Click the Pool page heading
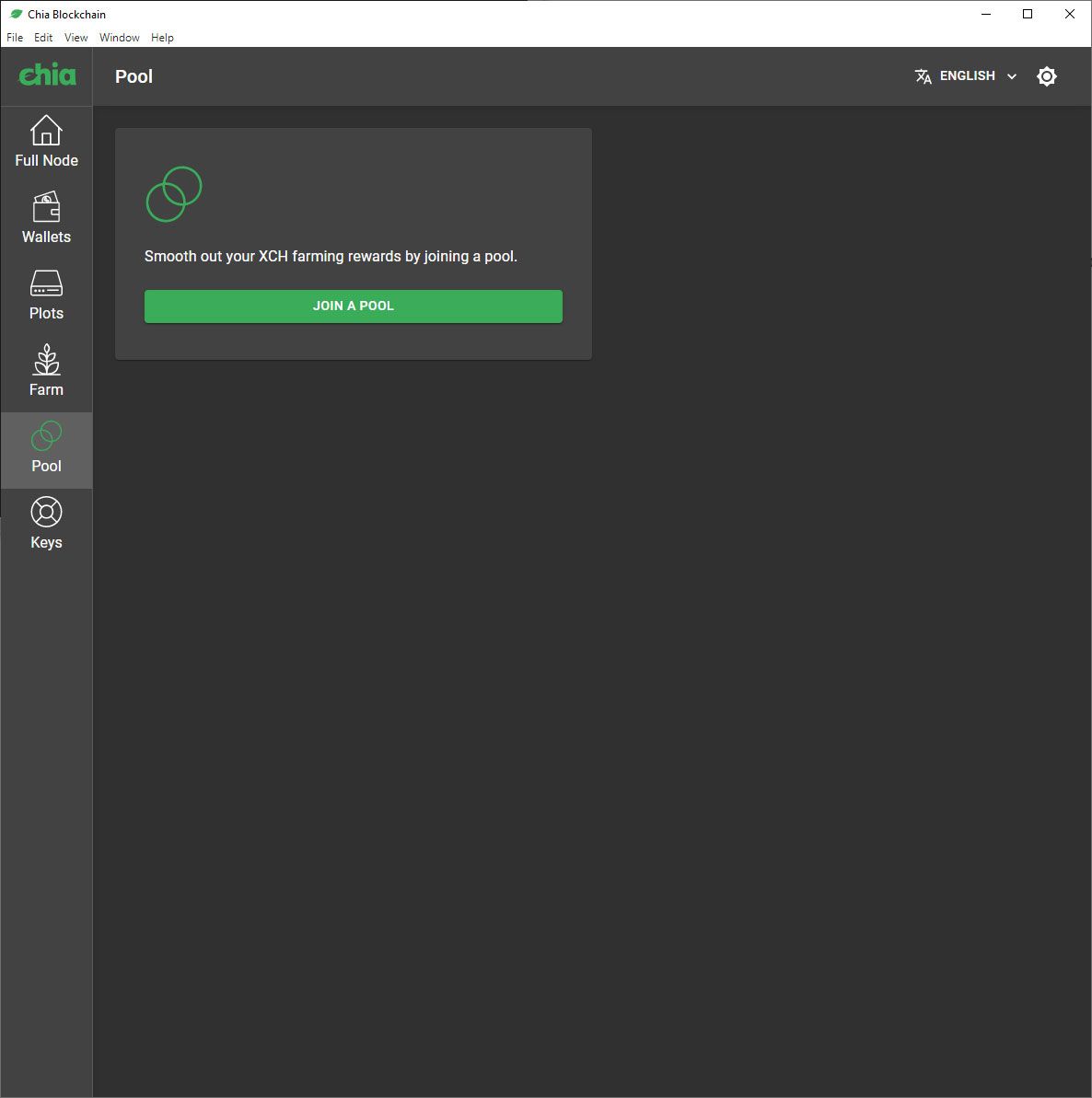Viewport: 1092px width, 1098px height. pyautogui.click(x=134, y=76)
